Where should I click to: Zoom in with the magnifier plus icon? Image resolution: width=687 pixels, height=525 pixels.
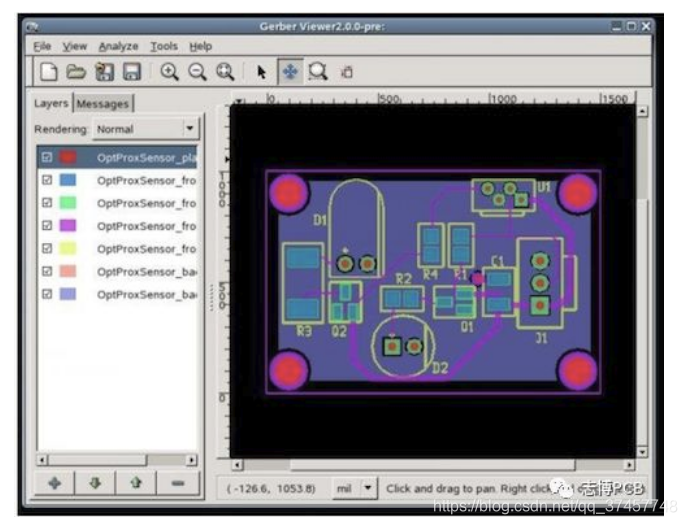(x=169, y=71)
